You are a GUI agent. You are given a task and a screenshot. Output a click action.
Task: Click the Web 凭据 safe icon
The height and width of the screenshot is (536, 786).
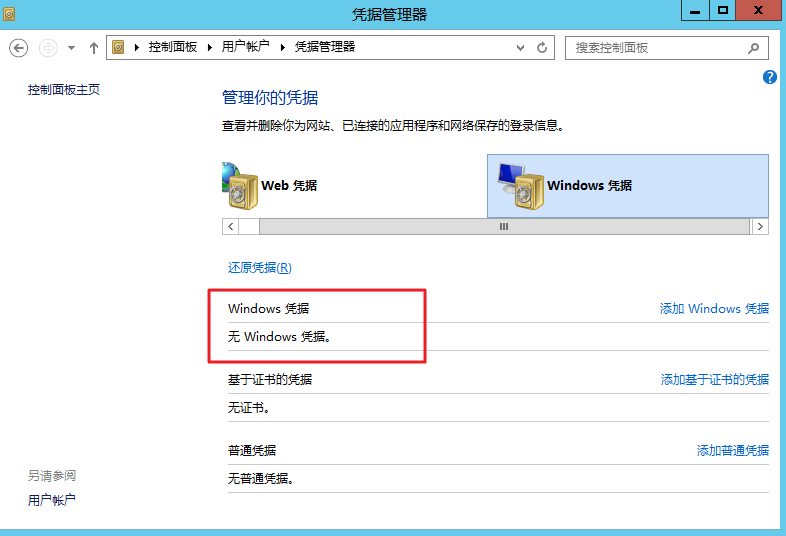(x=240, y=186)
